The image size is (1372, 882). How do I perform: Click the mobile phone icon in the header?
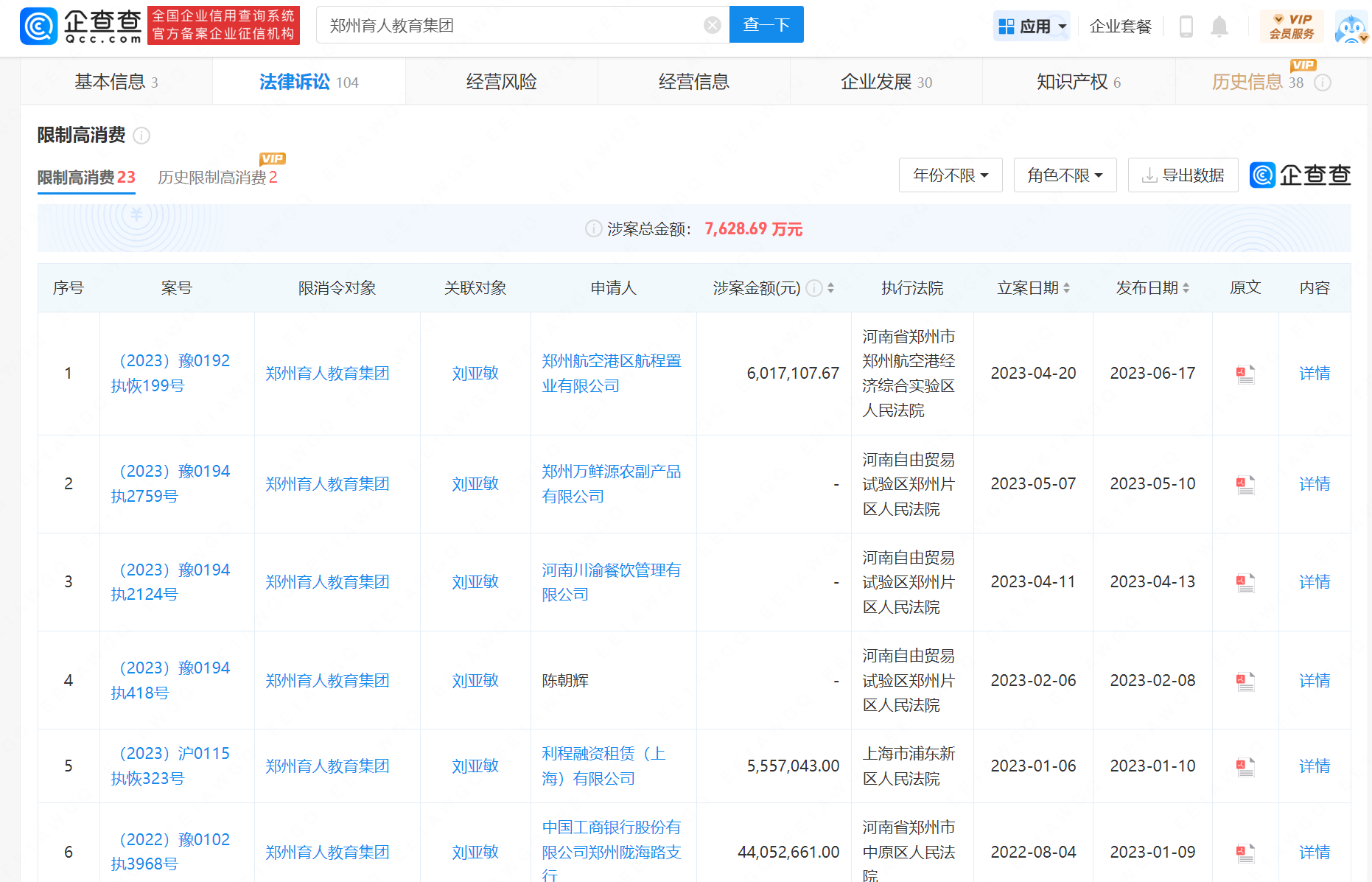coord(1186,26)
